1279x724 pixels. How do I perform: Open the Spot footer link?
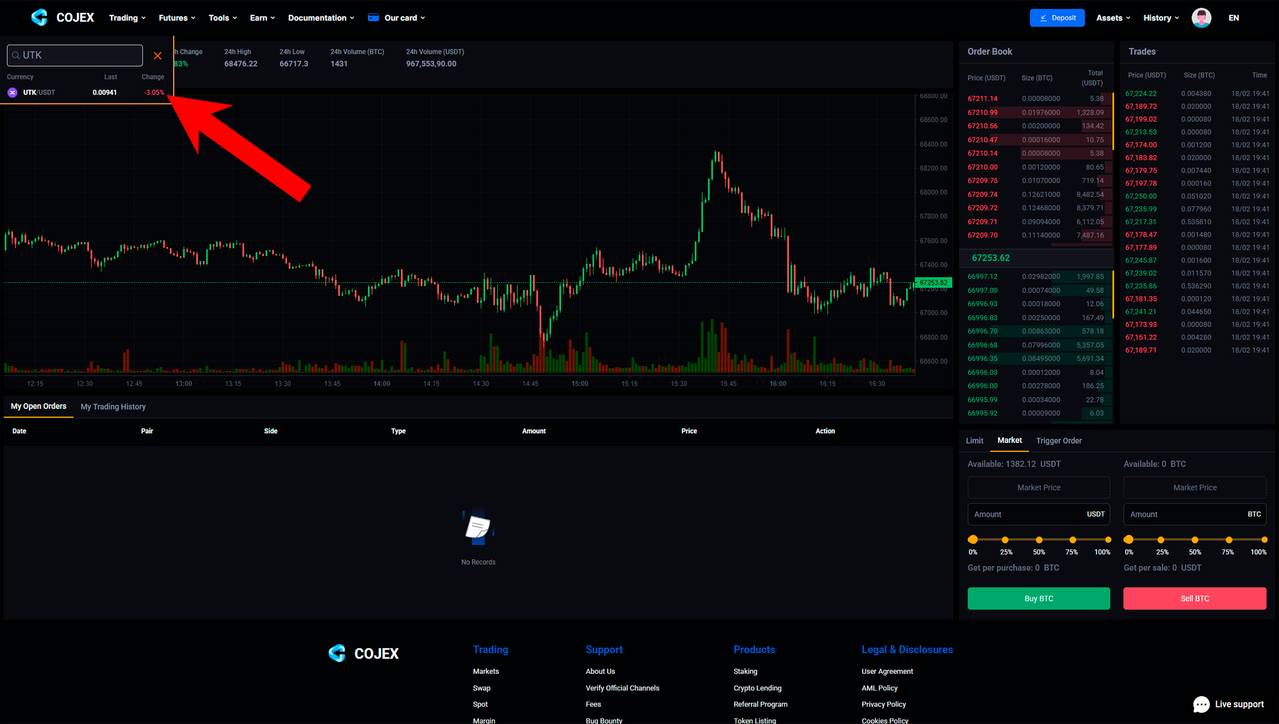pyautogui.click(x=481, y=704)
